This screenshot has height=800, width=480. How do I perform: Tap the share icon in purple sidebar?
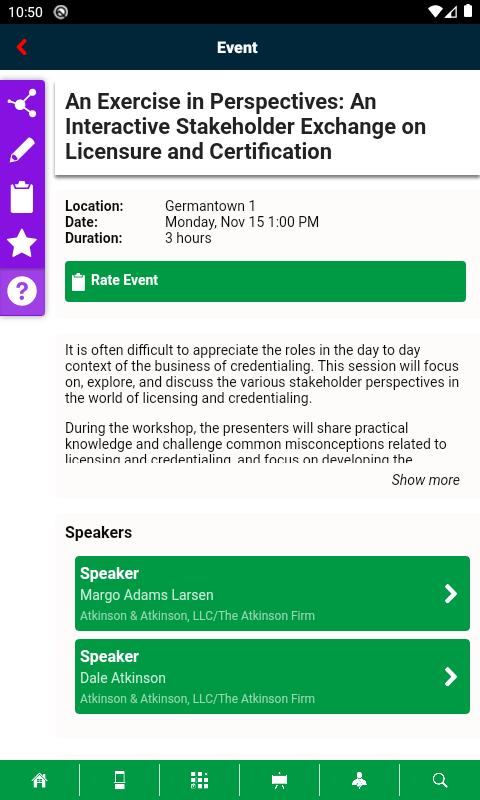coord(22,104)
